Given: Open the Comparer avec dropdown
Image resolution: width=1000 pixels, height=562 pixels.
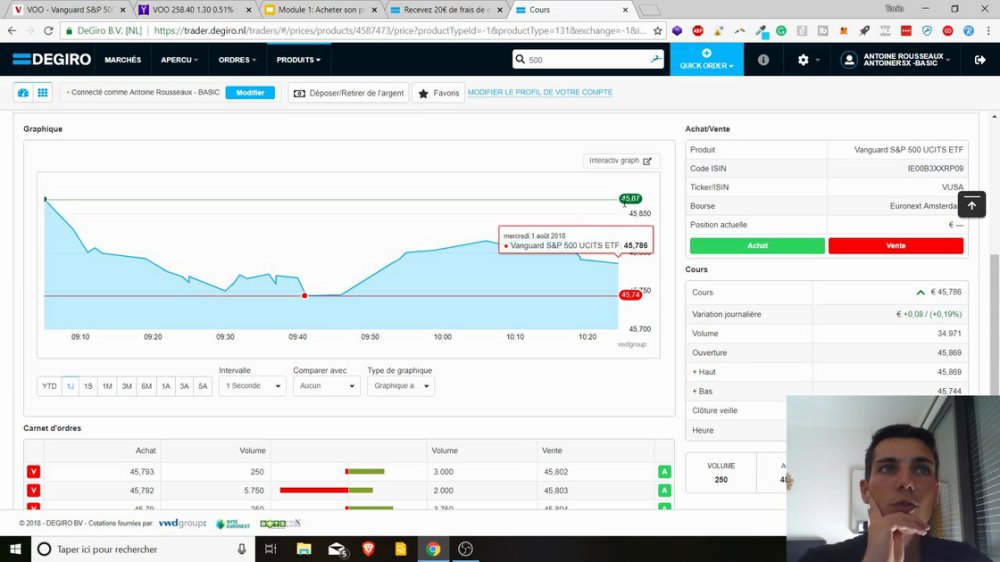Looking at the screenshot, I should (x=327, y=386).
